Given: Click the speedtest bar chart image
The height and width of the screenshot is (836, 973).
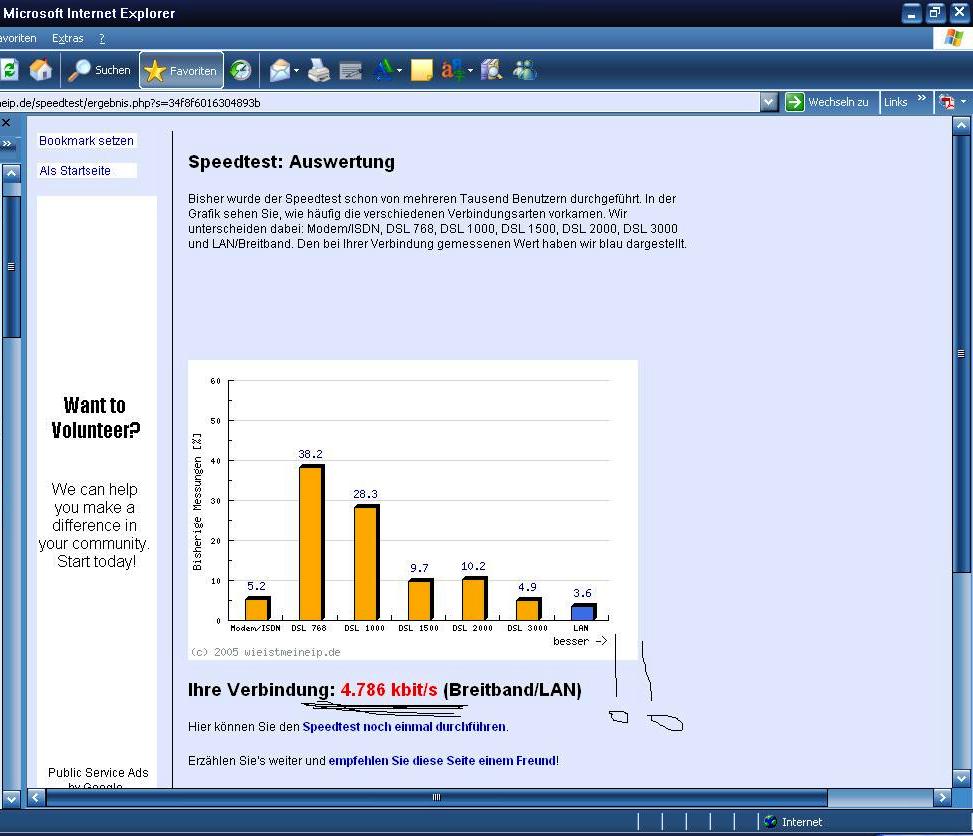Looking at the screenshot, I should [413, 510].
